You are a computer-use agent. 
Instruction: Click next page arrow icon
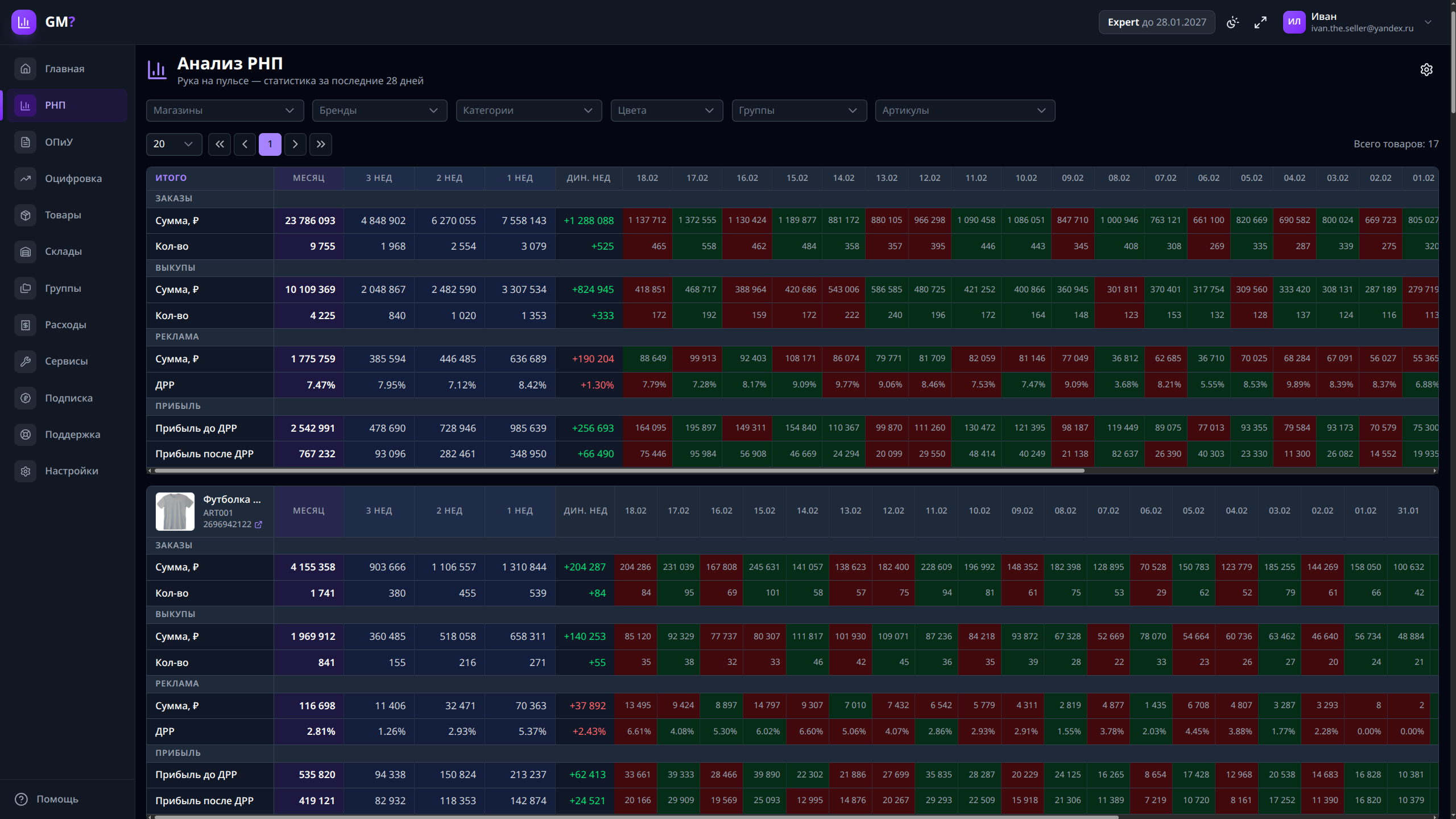click(295, 144)
